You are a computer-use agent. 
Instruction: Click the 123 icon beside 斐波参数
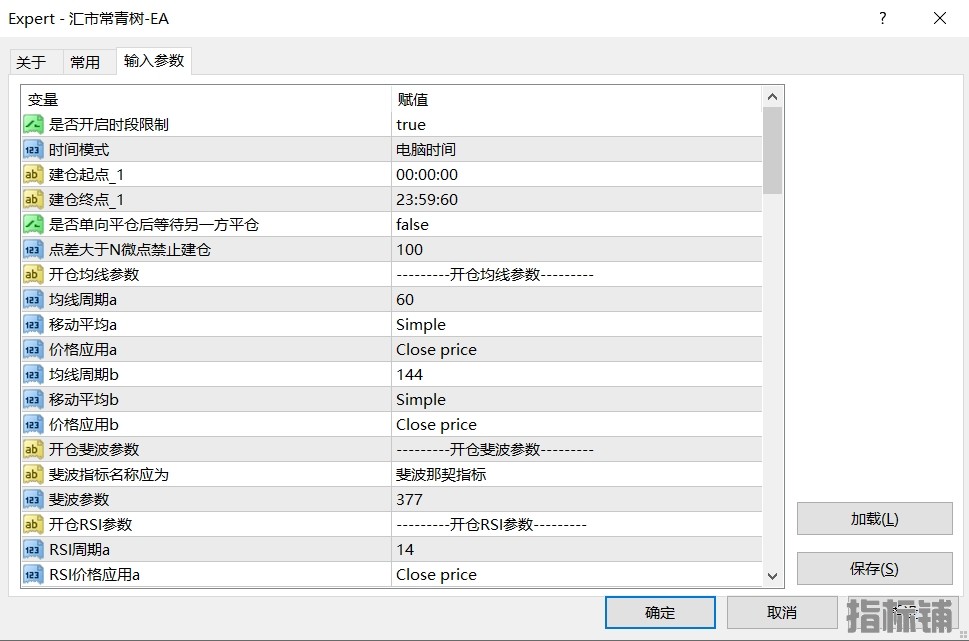tap(33, 499)
